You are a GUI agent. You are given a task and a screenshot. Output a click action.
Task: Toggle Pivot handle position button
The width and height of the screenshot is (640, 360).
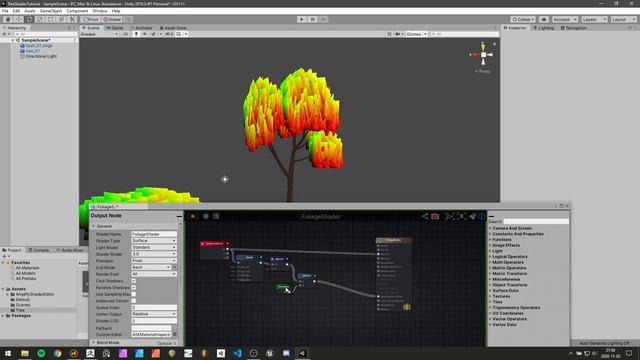tap(91, 20)
